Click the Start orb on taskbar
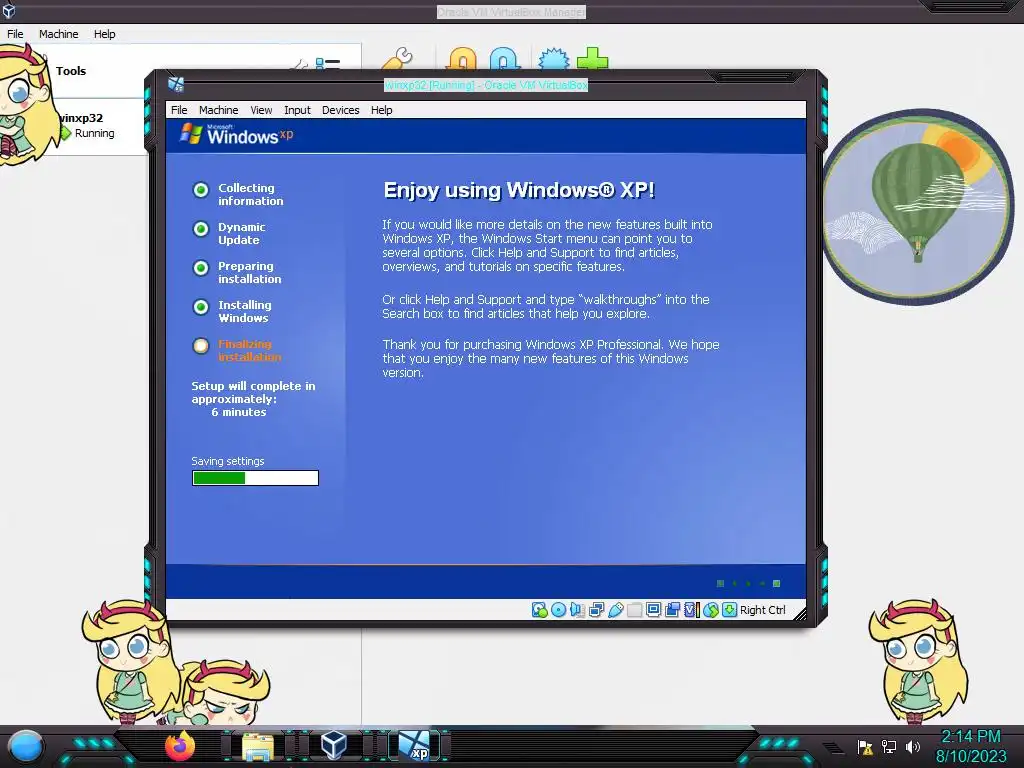The image size is (1024, 768). [x=25, y=747]
